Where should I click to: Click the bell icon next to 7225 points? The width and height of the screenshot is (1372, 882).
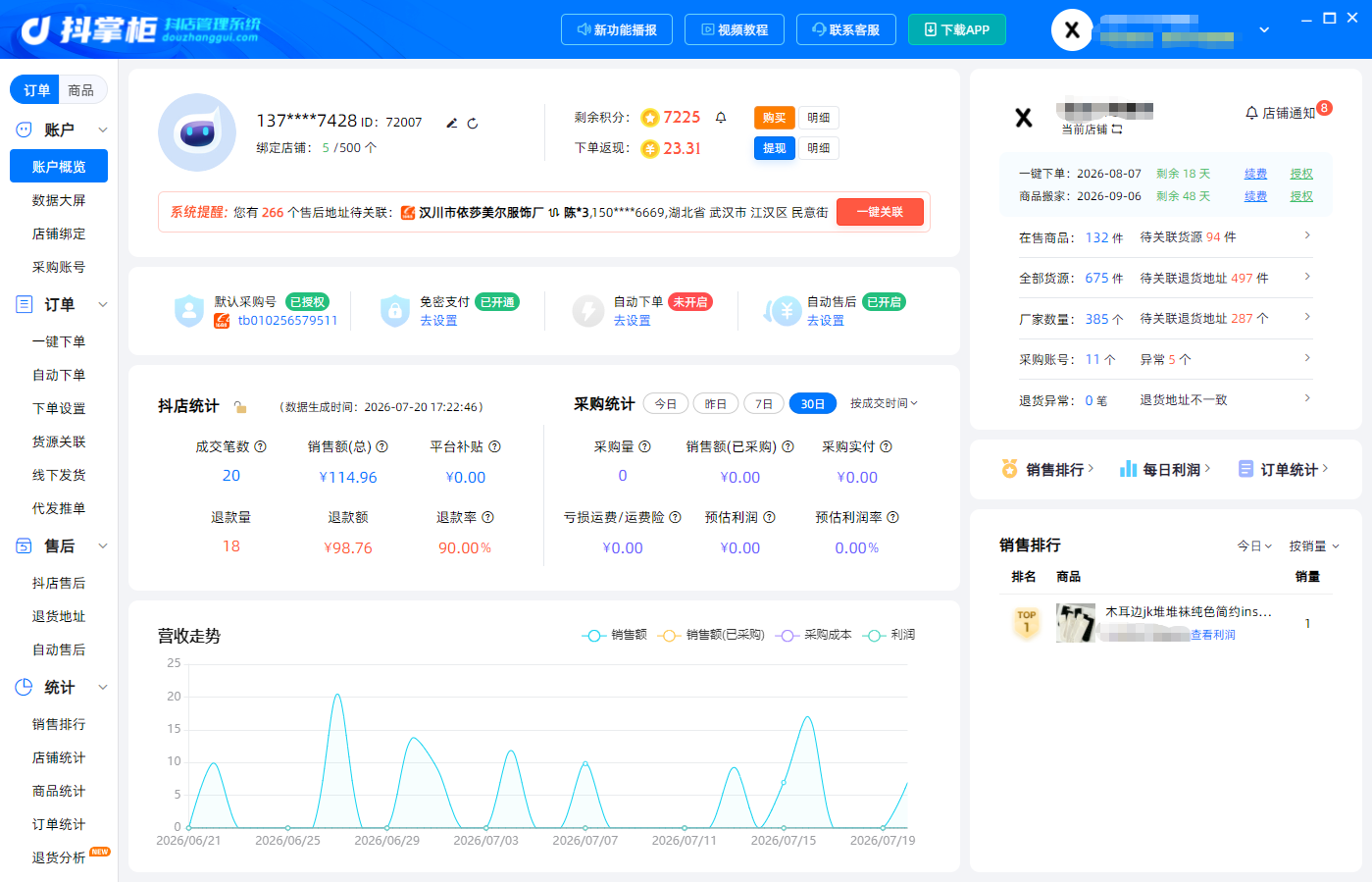(721, 117)
